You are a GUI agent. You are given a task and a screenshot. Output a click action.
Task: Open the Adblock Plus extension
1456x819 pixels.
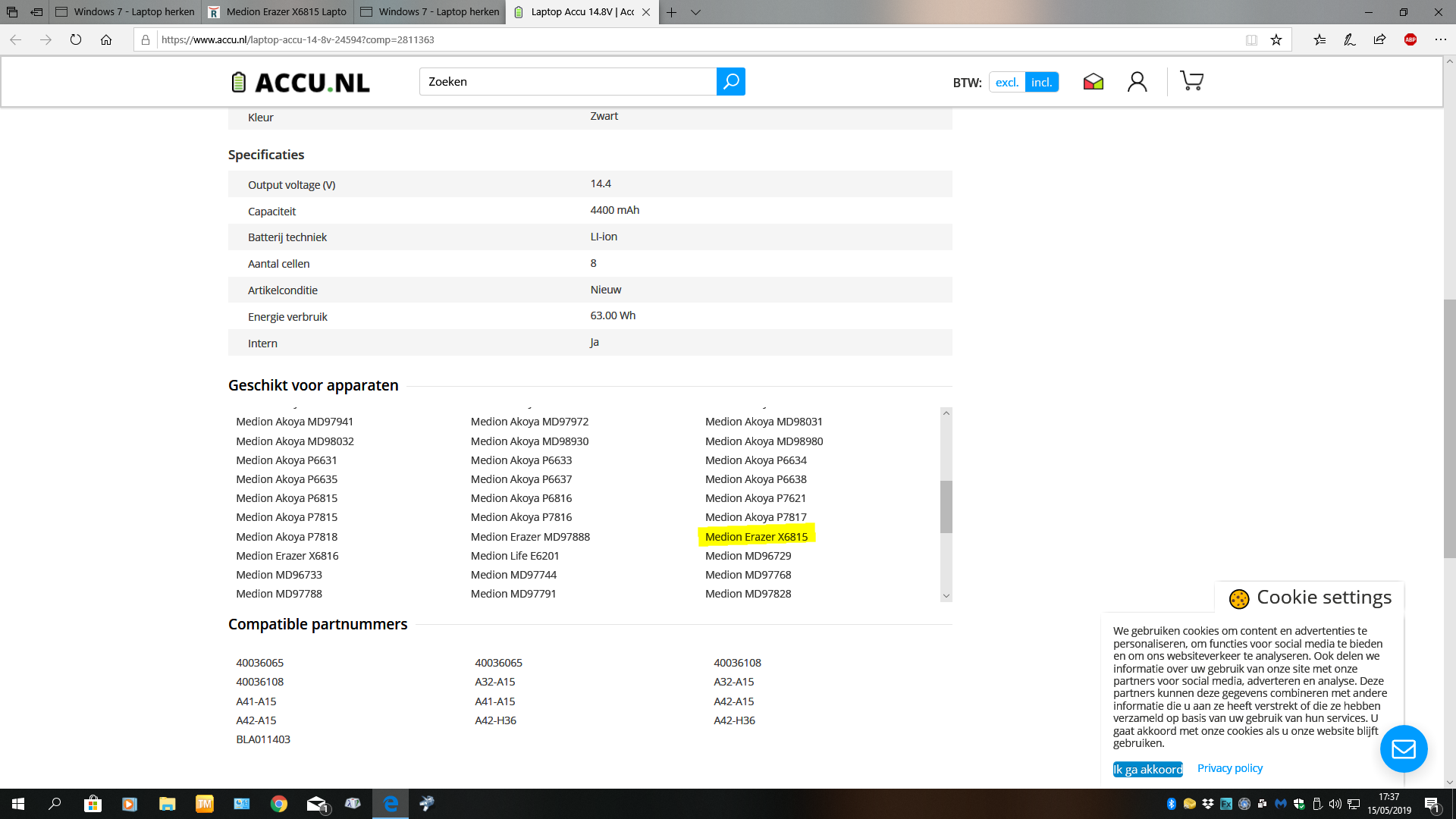pyautogui.click(x=1410, y=39)
